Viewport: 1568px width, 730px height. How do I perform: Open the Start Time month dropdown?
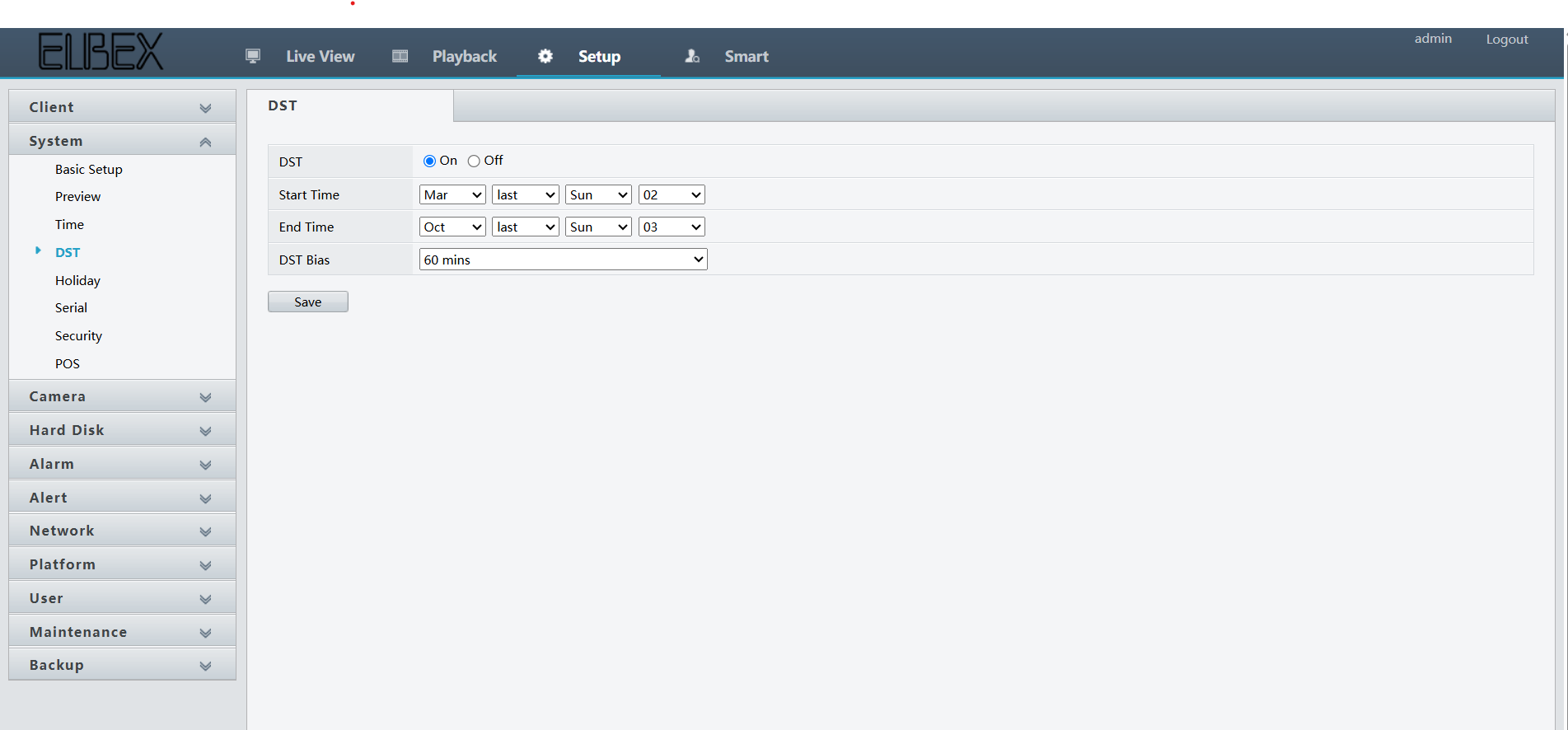(452, 194)
